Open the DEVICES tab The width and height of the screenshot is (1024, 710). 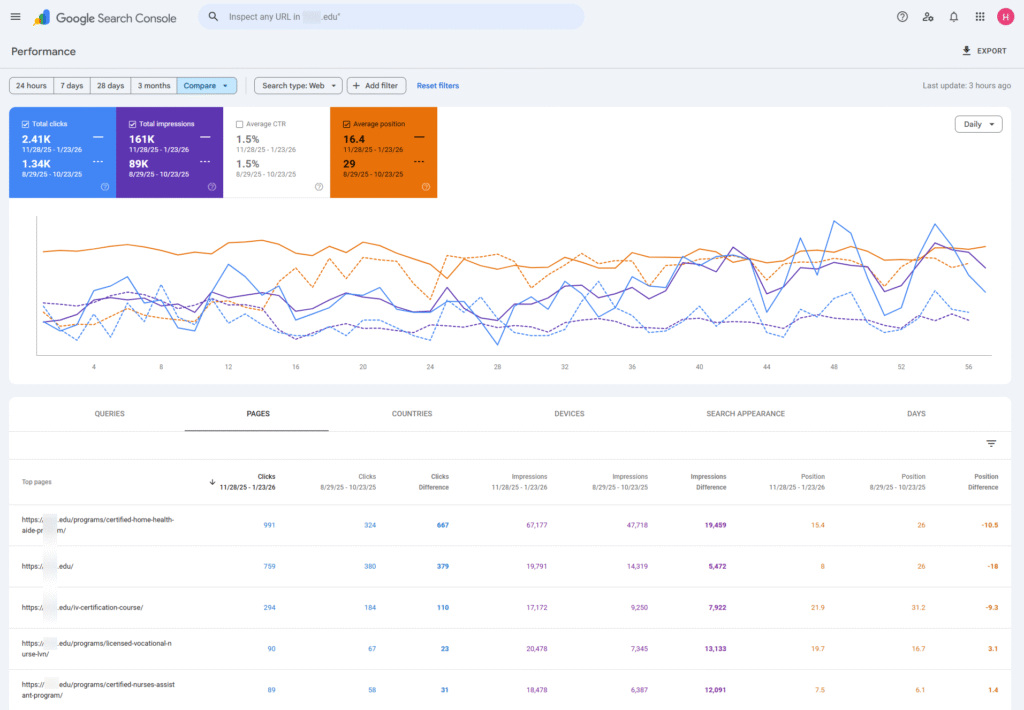pyautogui.click(x=569, y=413)
